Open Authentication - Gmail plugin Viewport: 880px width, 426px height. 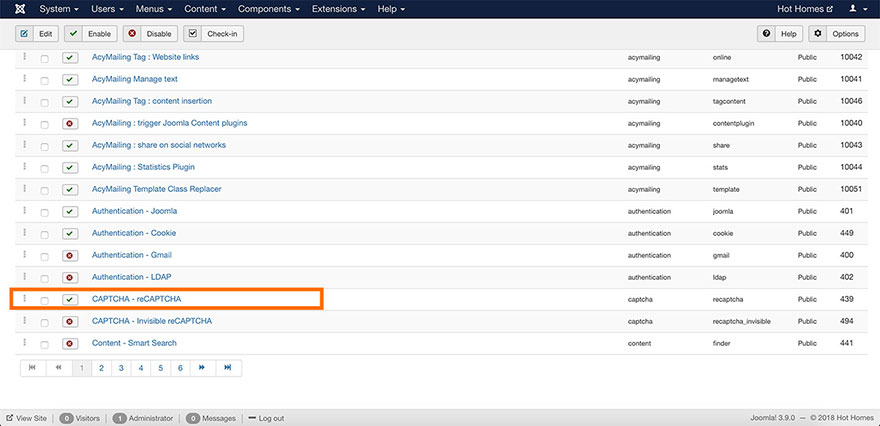[132, 255]
